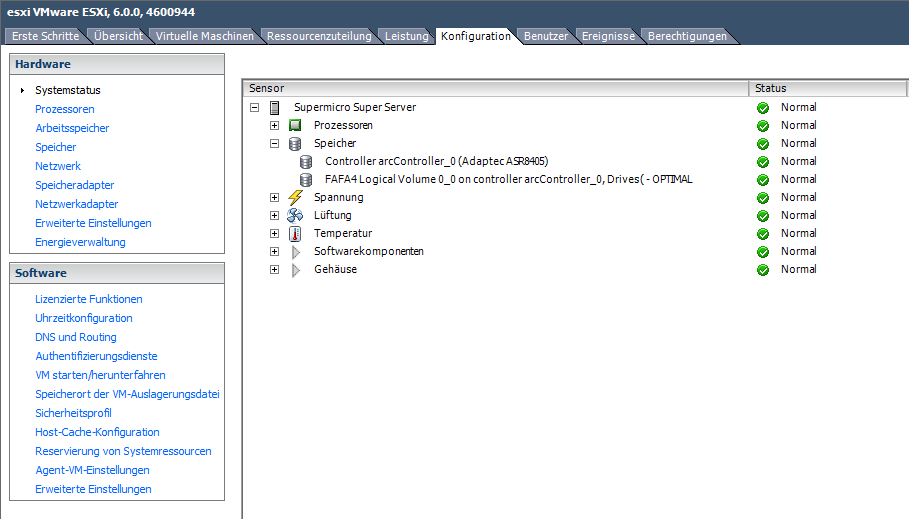Click the Supermicro Super Server host icon
The image size is (909, 519).
(x=275, y=108)
